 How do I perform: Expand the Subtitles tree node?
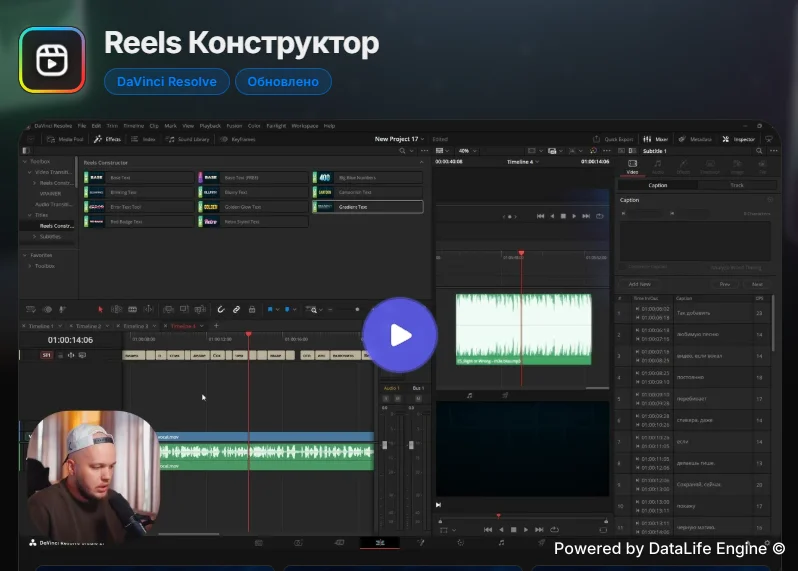click(x=35, y=237)
